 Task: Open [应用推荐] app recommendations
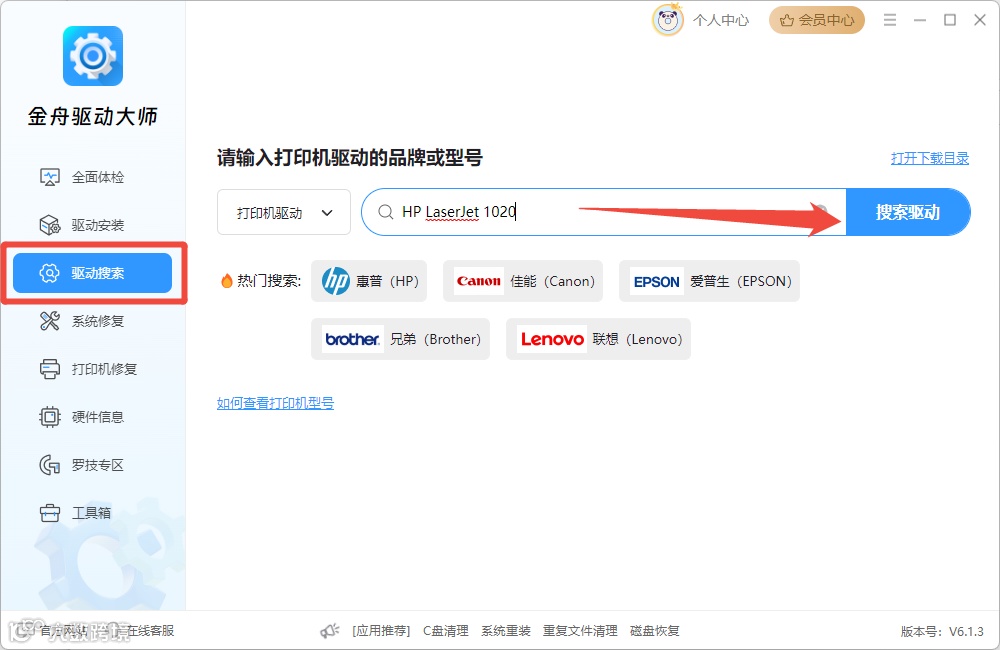point(381,631)
